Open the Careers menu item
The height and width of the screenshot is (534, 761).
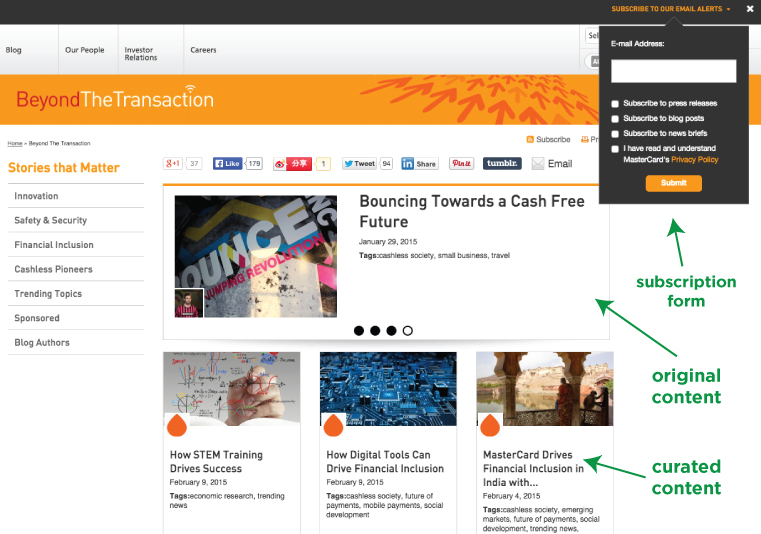click(x=203, y=50)
